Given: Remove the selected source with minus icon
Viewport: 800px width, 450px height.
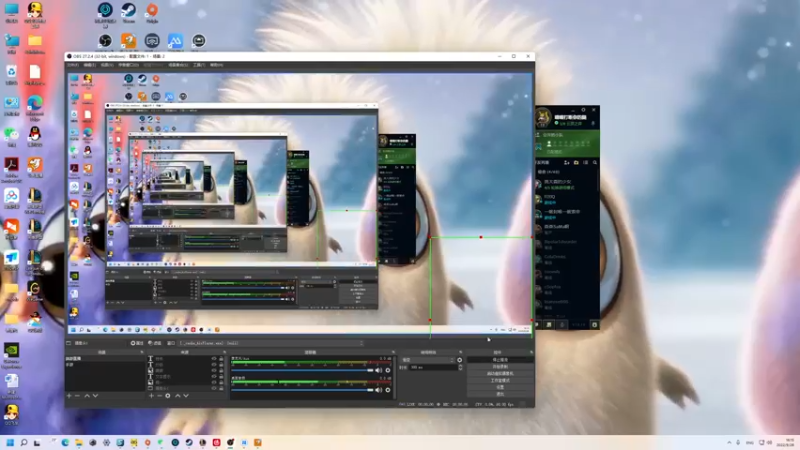Looking at the screenshot, I should pyautogui.click(x=159, y=396).
